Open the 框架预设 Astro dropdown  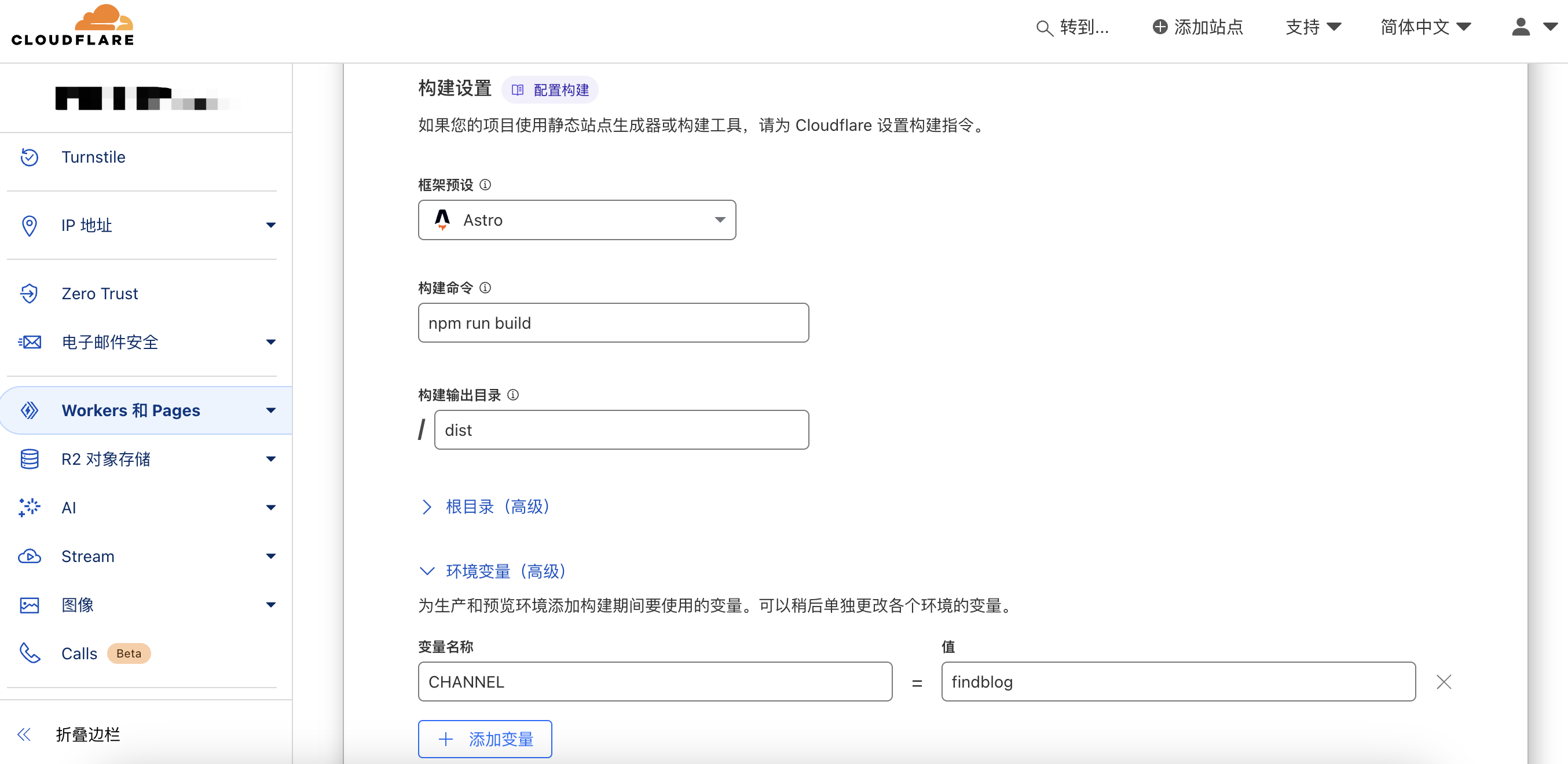(577, 219)
